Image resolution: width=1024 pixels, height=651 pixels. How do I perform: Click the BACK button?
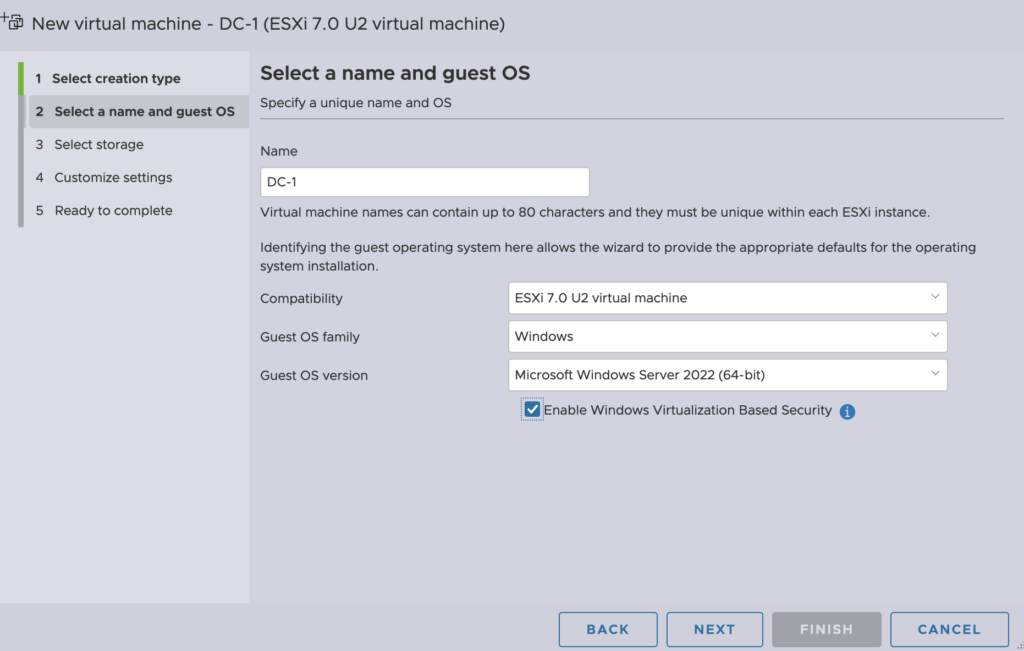(x=607, y=629)
